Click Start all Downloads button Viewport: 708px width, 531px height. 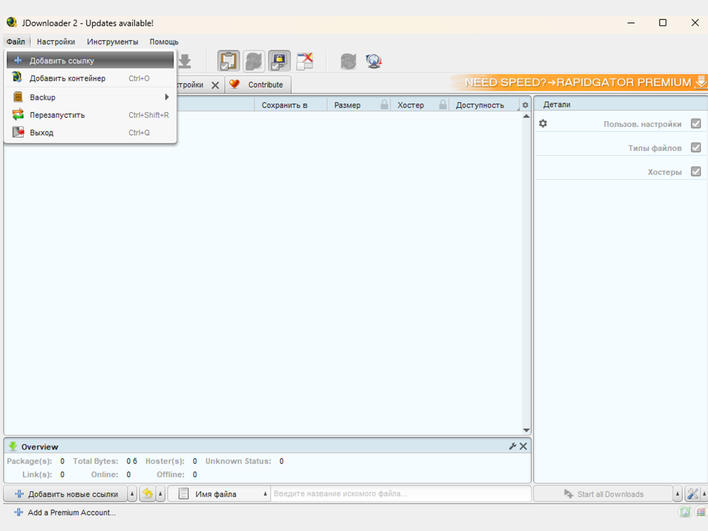(603, 494)
